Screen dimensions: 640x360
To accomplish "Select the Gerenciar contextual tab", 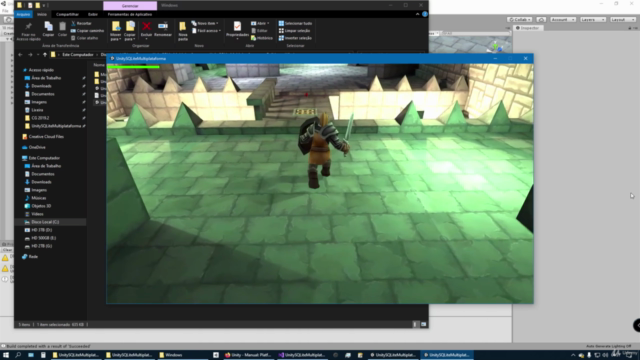I will tap(130, 6).
